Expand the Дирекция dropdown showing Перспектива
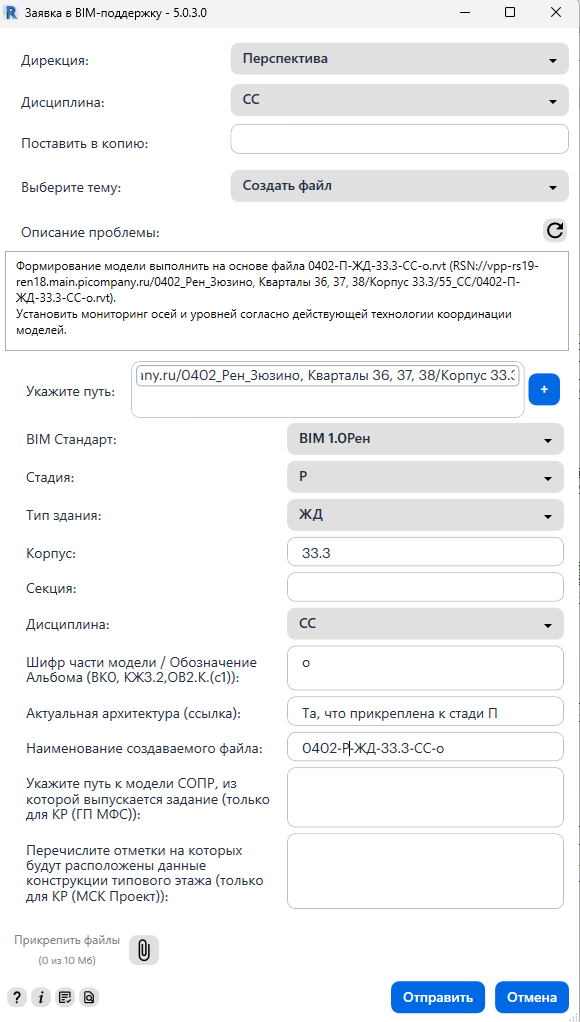This screenshot has height=1022, width=580. point(399,59)
